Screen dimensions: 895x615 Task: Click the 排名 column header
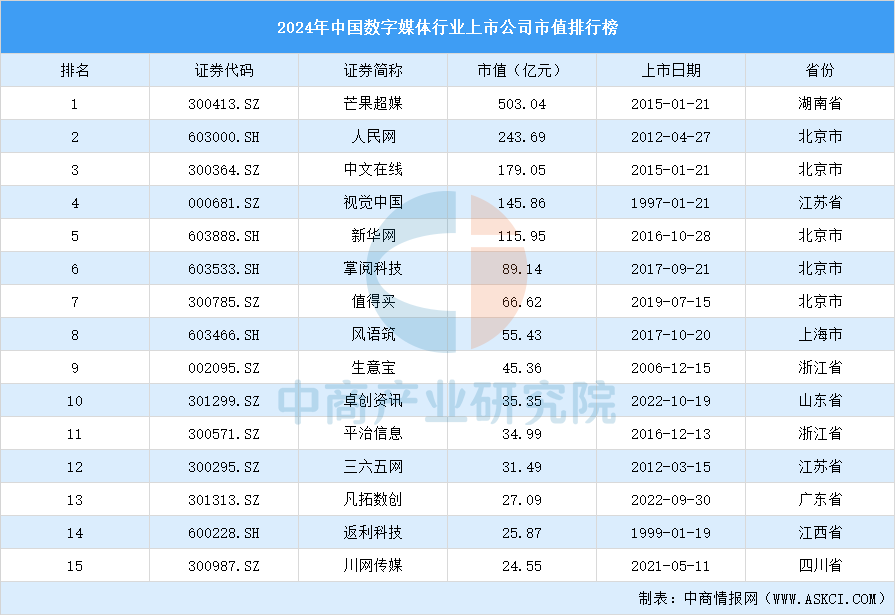pyautogui.click(x=75, y=70)
